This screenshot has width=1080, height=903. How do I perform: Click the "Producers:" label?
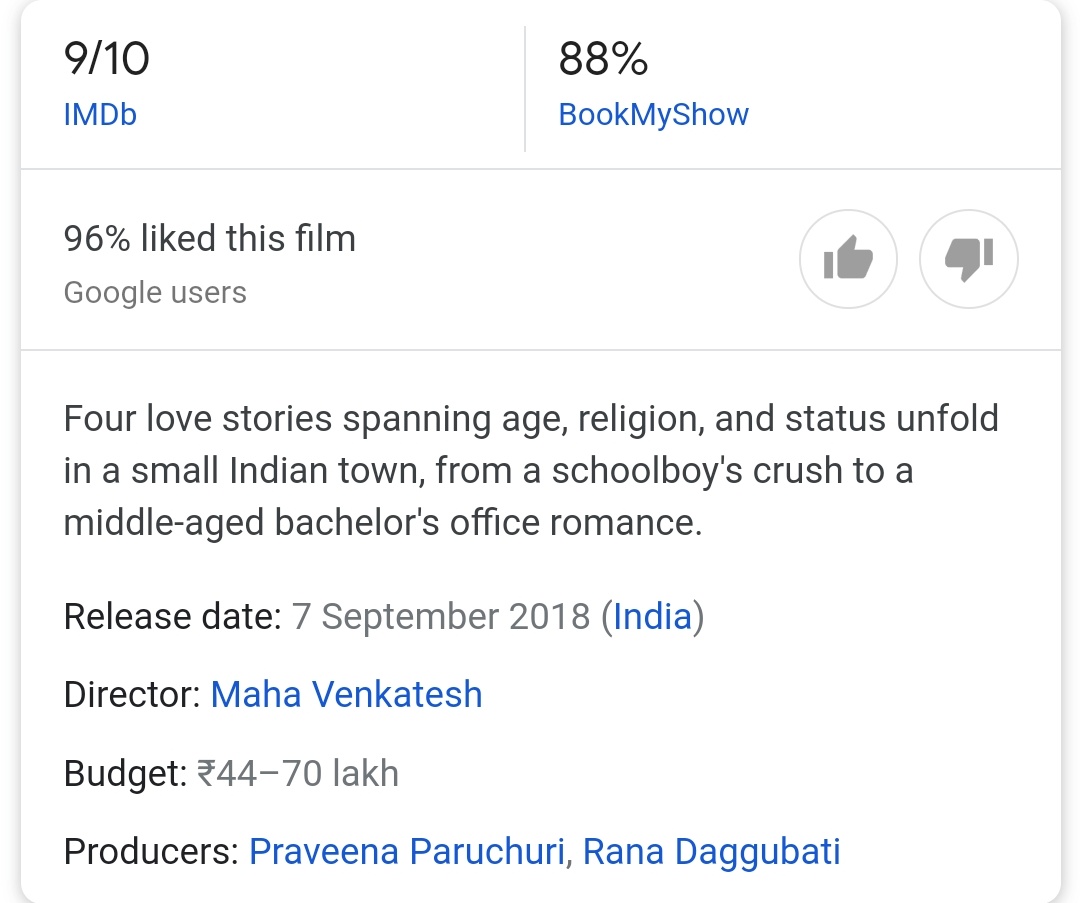click(x=150, y=852)
